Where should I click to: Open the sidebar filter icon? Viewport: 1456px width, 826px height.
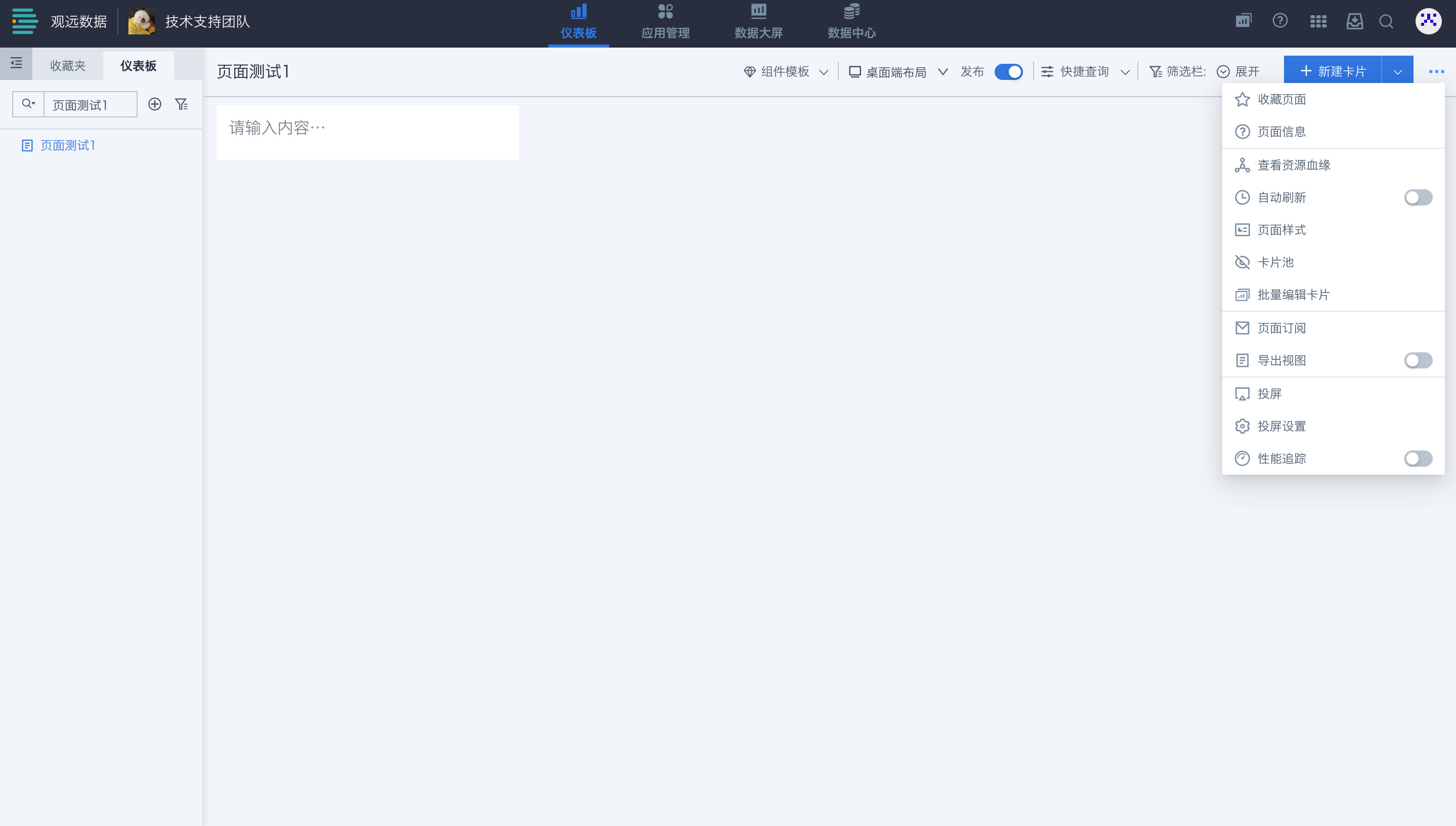[x=182, y=104]
